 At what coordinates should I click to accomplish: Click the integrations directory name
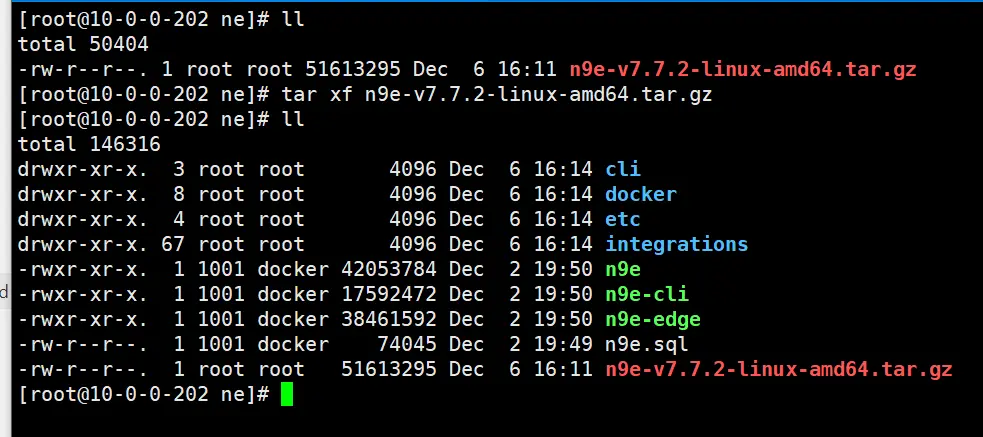point(676,244)
